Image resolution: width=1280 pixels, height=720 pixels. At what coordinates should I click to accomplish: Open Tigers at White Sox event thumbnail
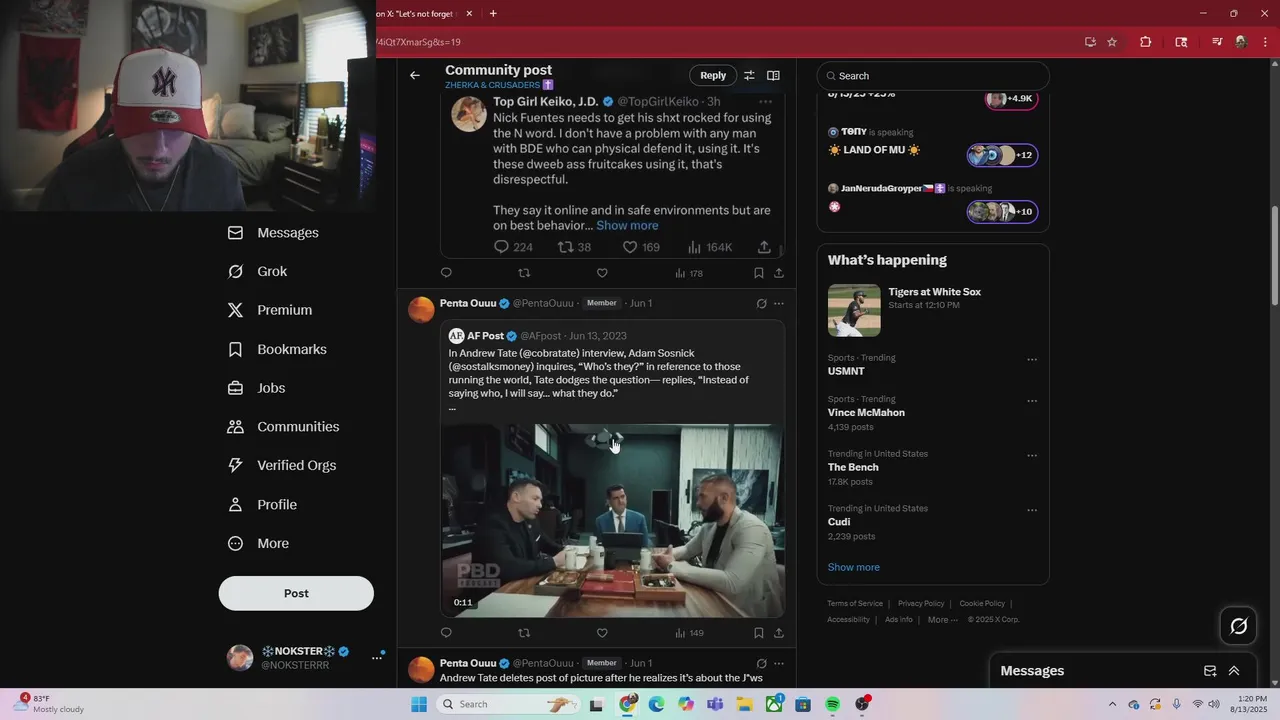point(854,310)
